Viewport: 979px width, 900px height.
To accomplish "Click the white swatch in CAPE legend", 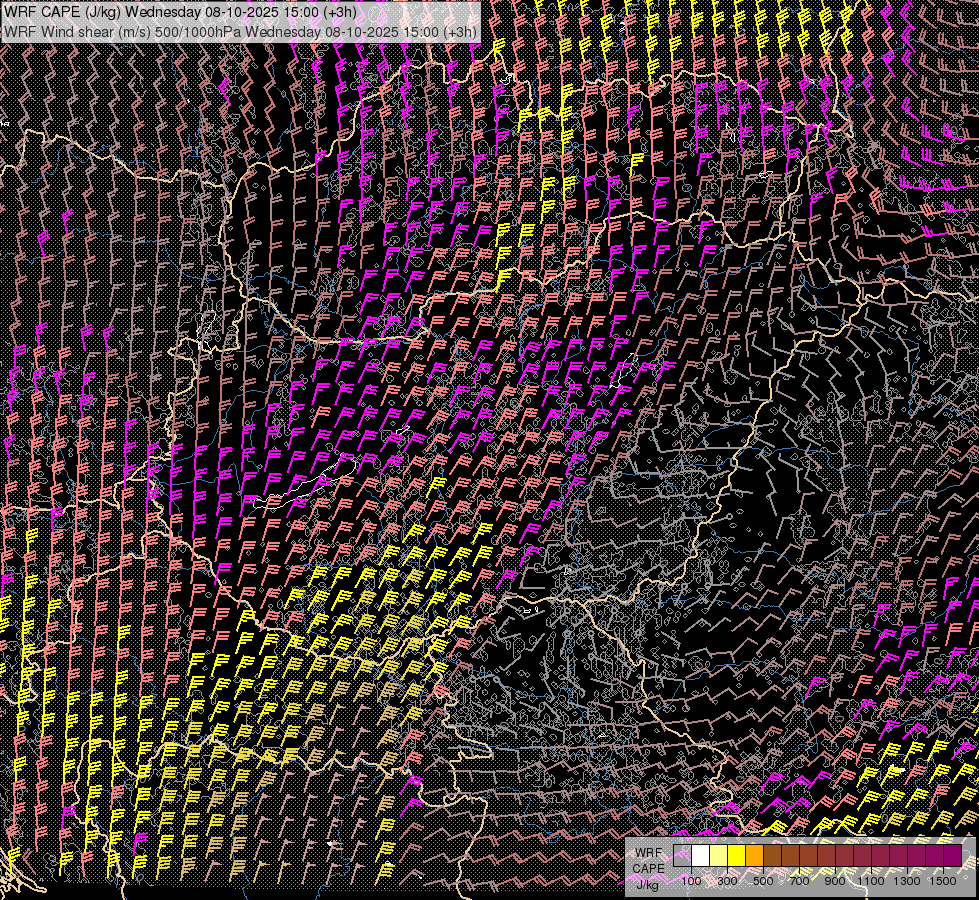I will pos(700,856).
